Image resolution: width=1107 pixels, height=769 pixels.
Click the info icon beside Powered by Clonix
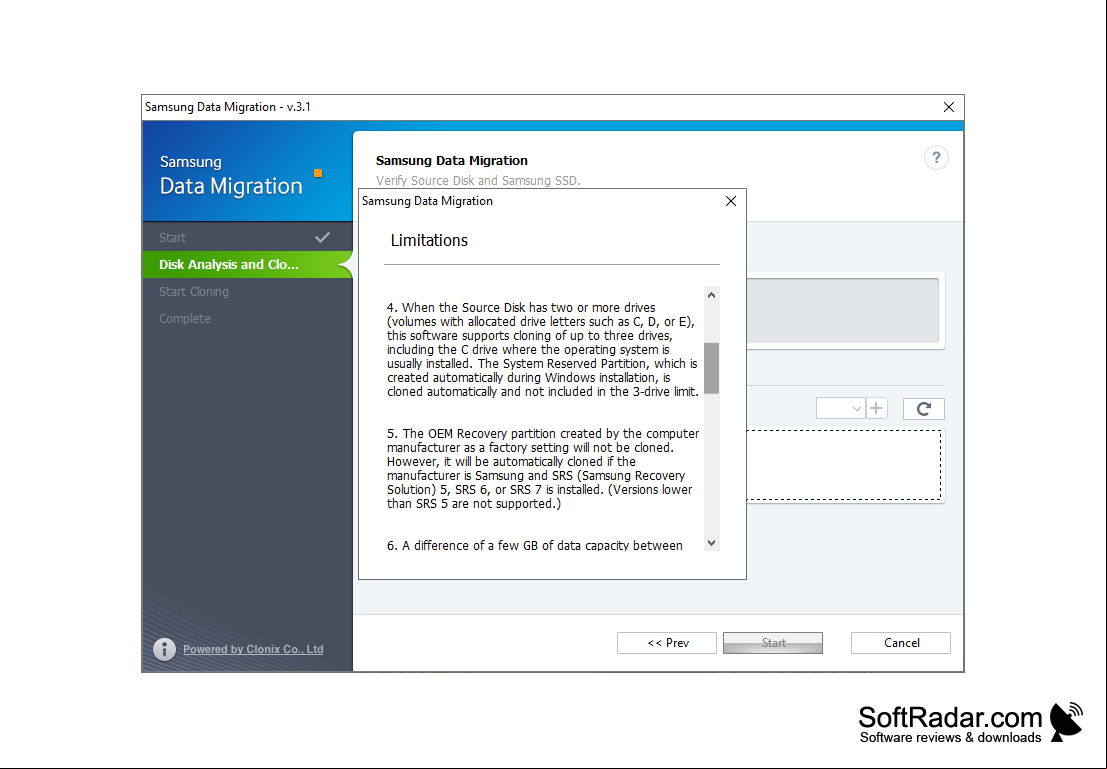pos(164,649)
